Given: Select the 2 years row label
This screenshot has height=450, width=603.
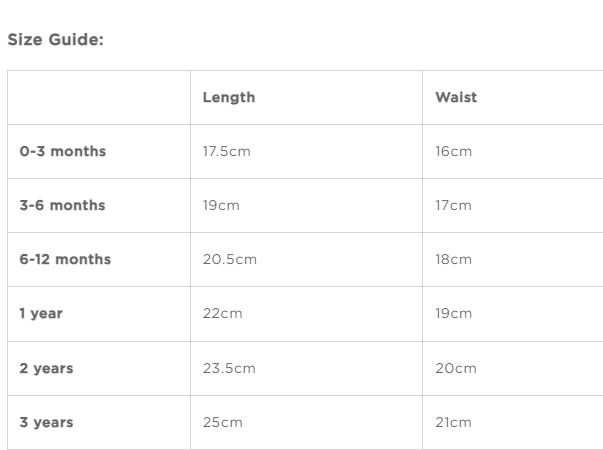Looking at the screenshot, I should (x=46, y=368).
